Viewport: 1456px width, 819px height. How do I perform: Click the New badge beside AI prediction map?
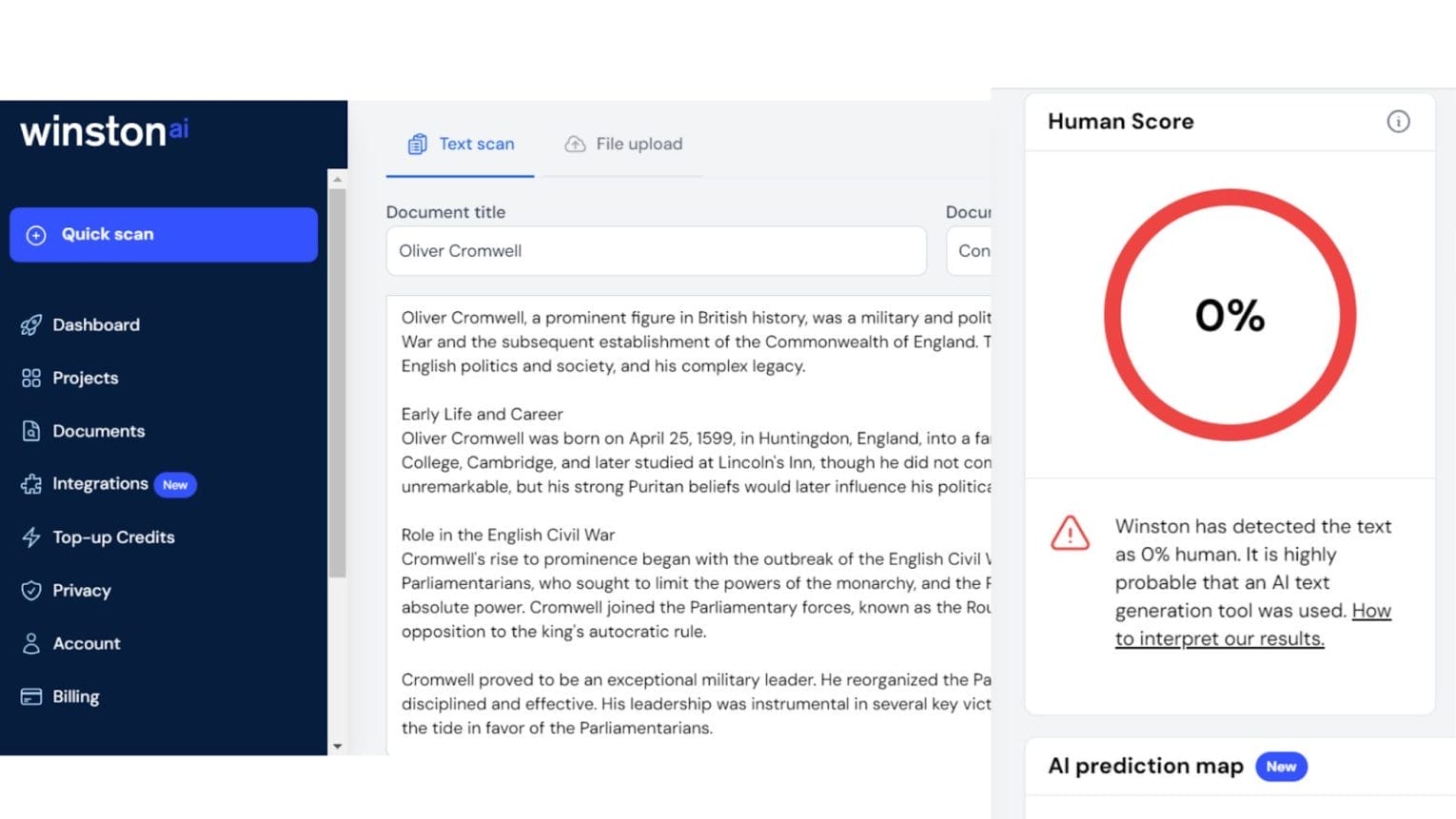tap(1281, 766)
